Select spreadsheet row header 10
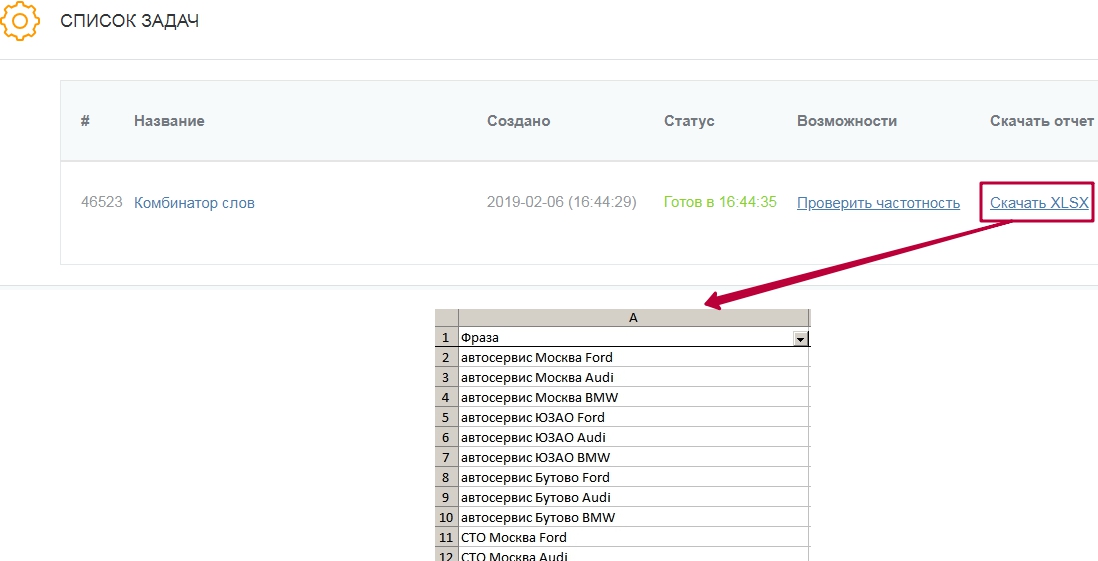The width and height of the screenshot is (1098, 561). click(x=446, y=518)
